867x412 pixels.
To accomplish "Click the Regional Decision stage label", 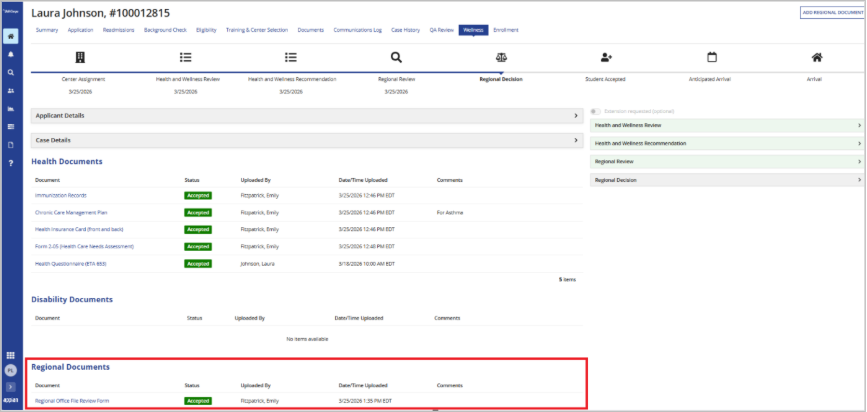I will click(501, 79).
